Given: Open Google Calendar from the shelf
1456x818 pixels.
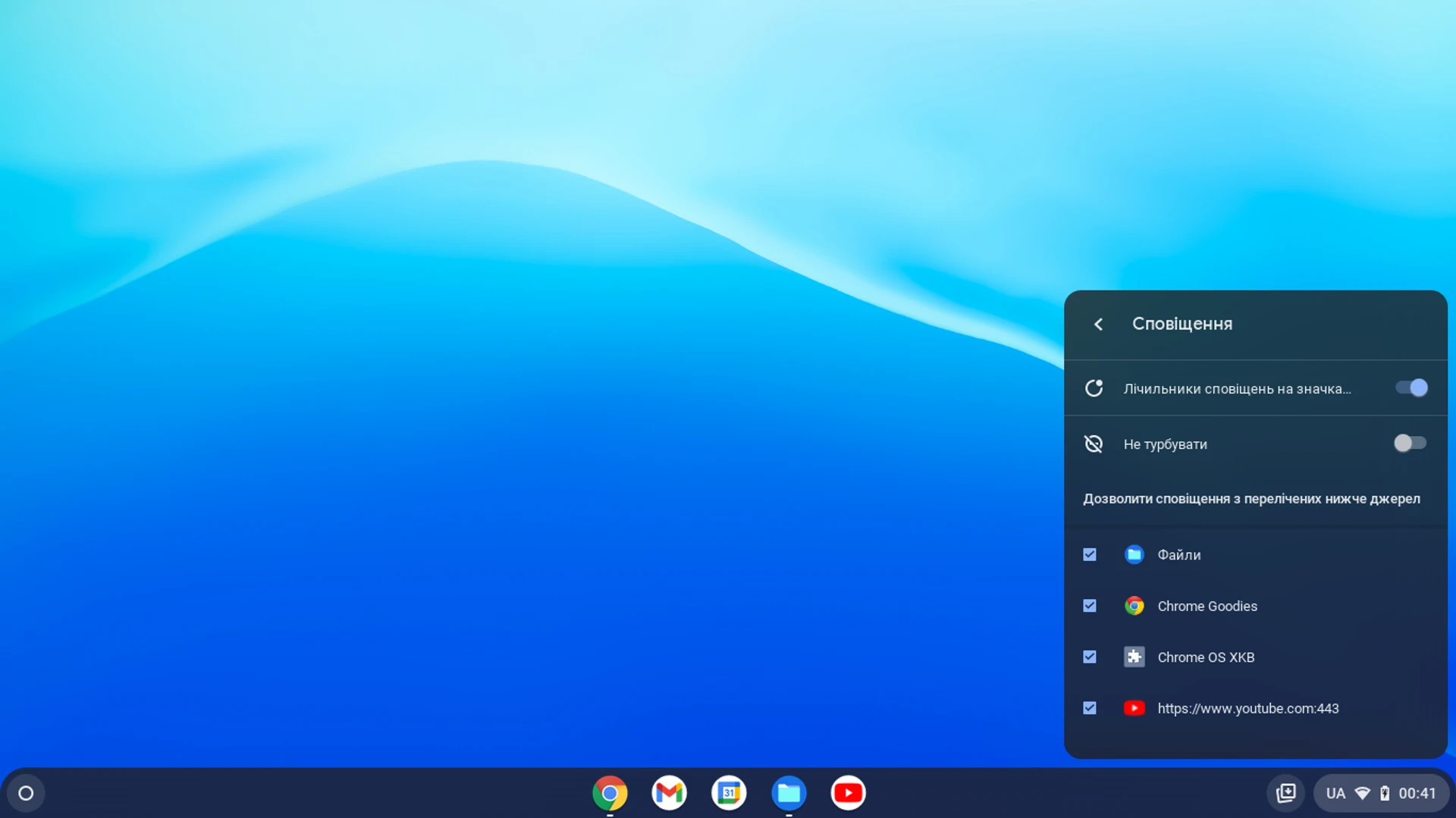Looking at the screenshot, I should pyautogui.click(x=729, y=793).
